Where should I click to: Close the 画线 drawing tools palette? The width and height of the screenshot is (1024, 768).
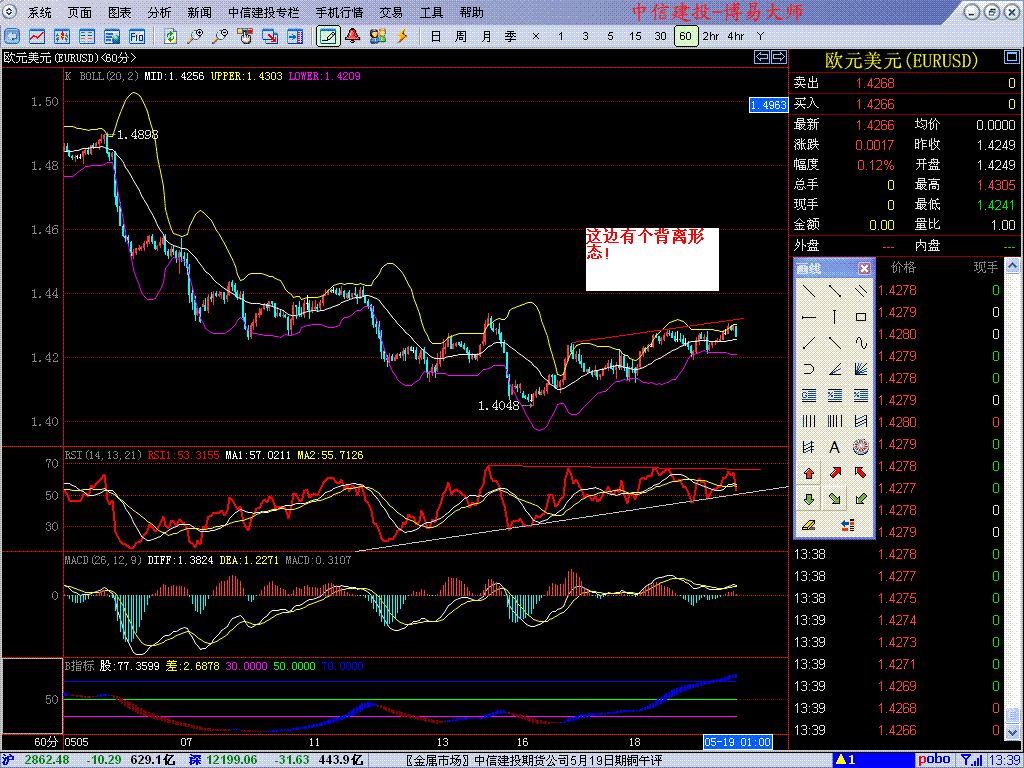[864, 268]
